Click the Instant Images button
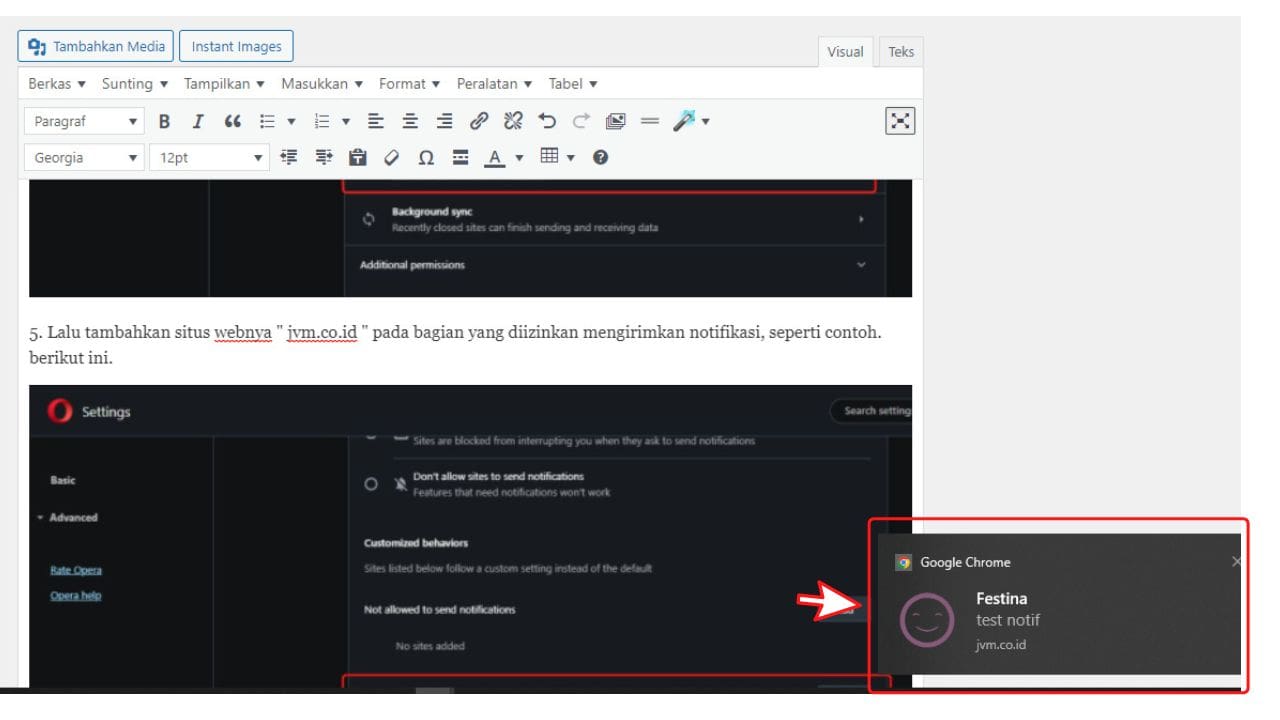The width and height of the screenshot is (1280, 720). (x=236, y=46)
